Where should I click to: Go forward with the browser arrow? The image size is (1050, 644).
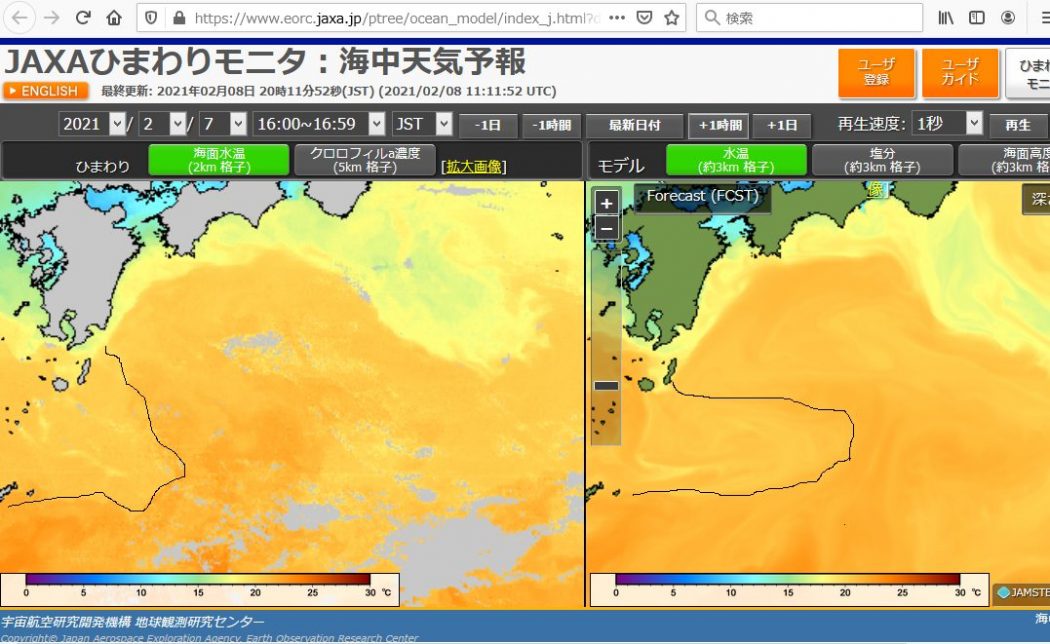(52, 18)
